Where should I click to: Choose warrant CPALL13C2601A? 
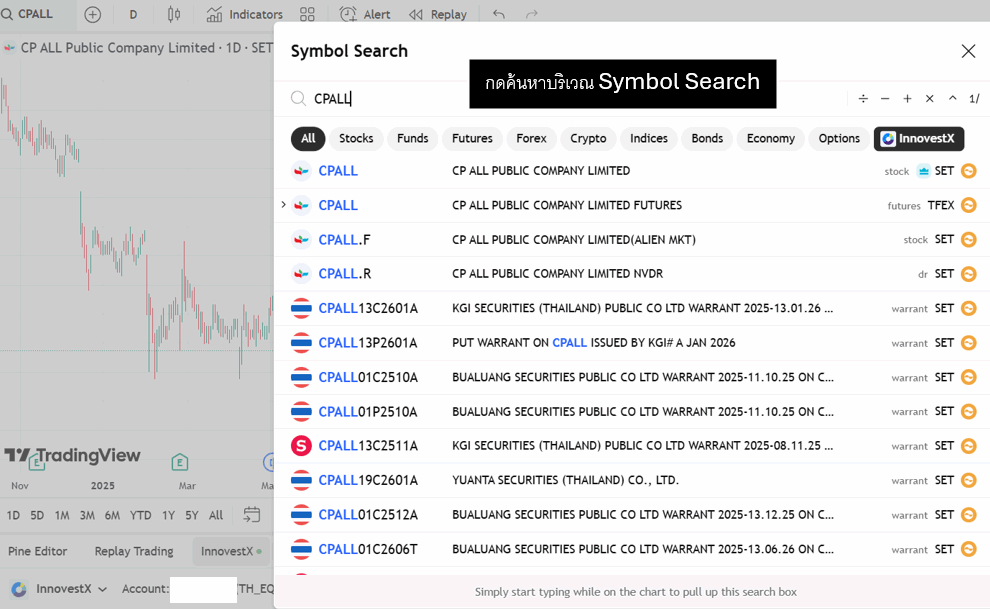[x=631, y=309]
